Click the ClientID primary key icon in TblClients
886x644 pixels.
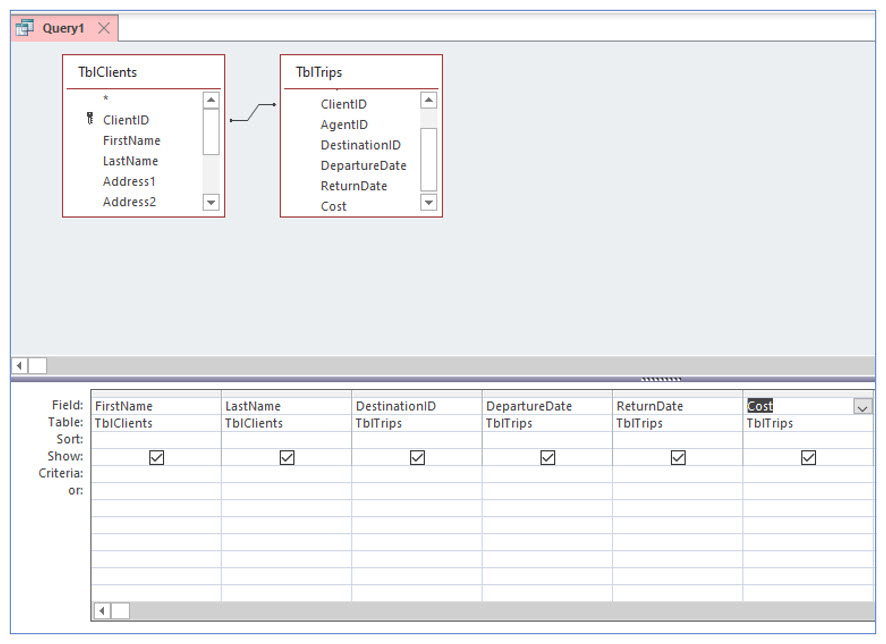[90, 119]
